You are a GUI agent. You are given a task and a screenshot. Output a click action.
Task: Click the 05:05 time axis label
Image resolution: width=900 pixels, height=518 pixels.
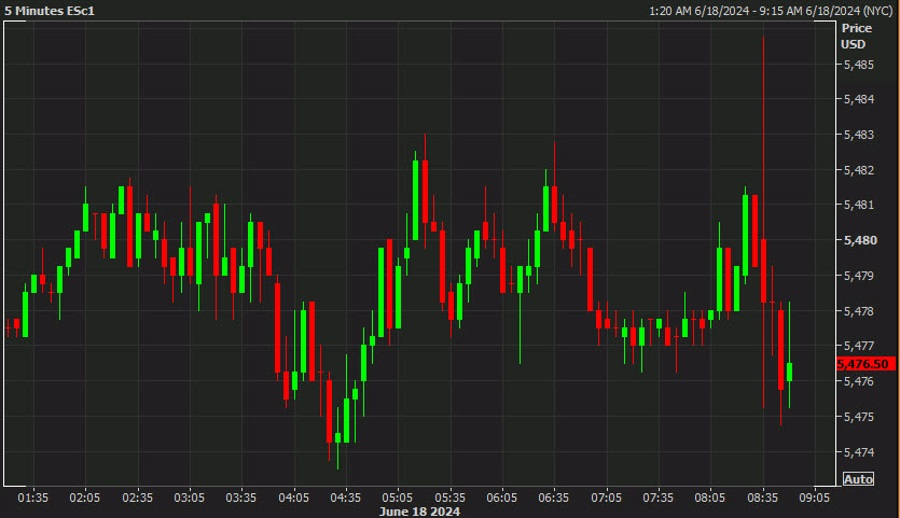[x=398, y=497]
